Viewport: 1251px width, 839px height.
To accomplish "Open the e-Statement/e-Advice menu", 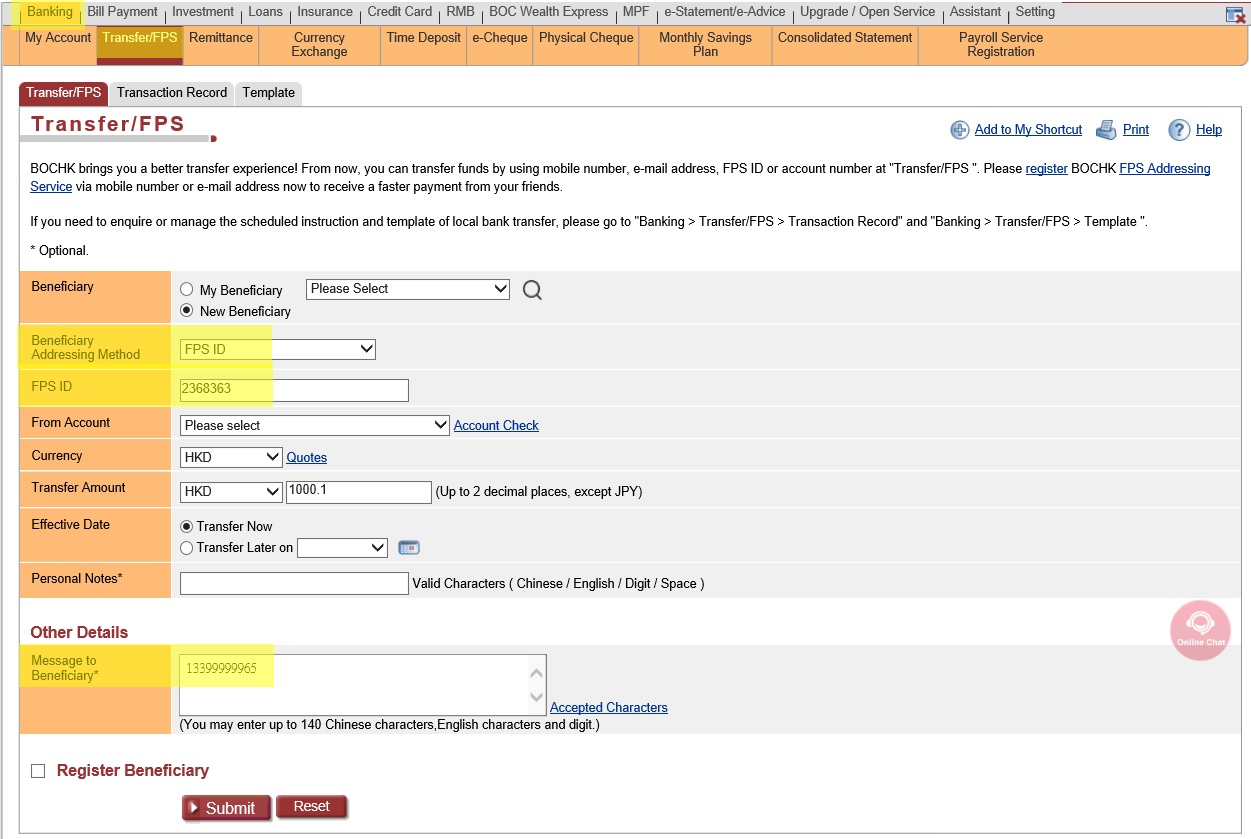I will point(725,12).
